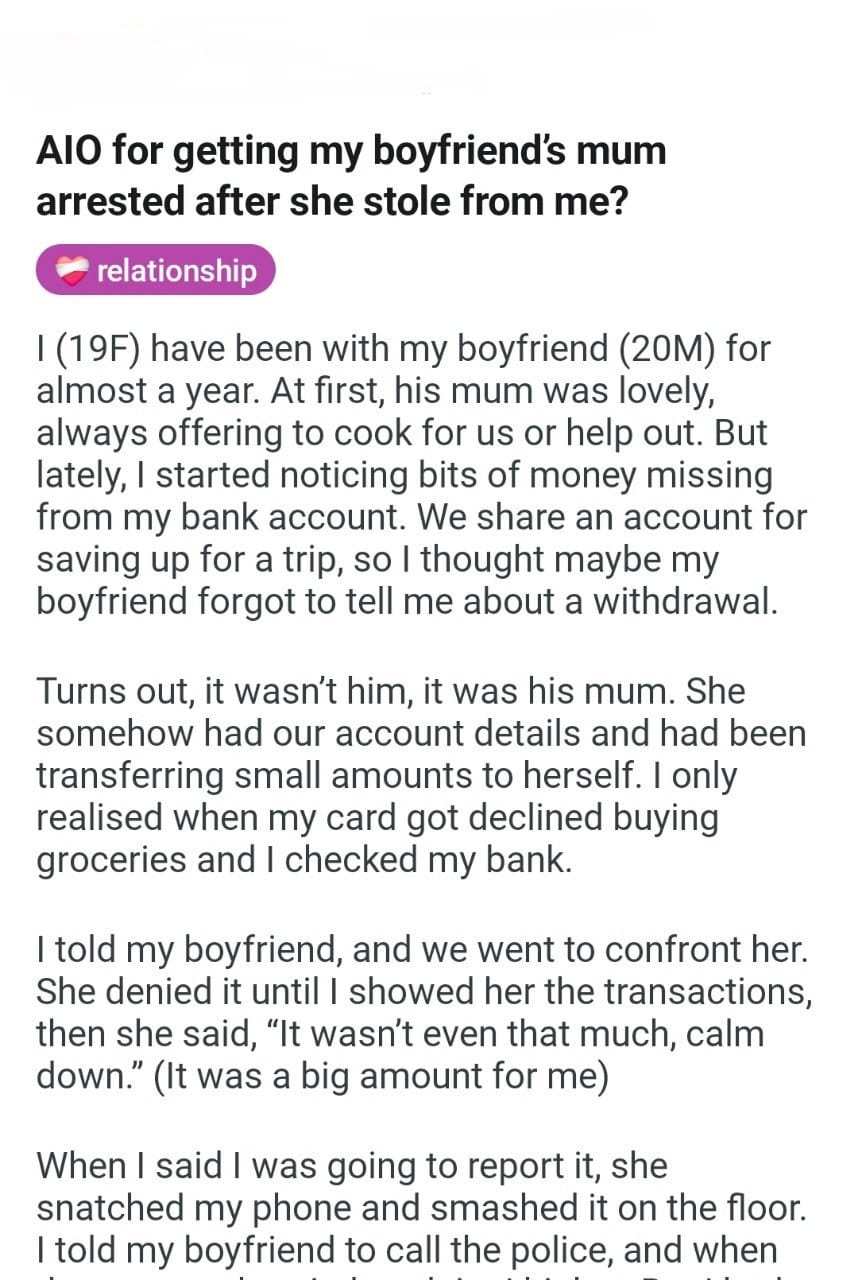Click the word "AIO" in the title
The image size is (858, 1280).
[69, 151]
